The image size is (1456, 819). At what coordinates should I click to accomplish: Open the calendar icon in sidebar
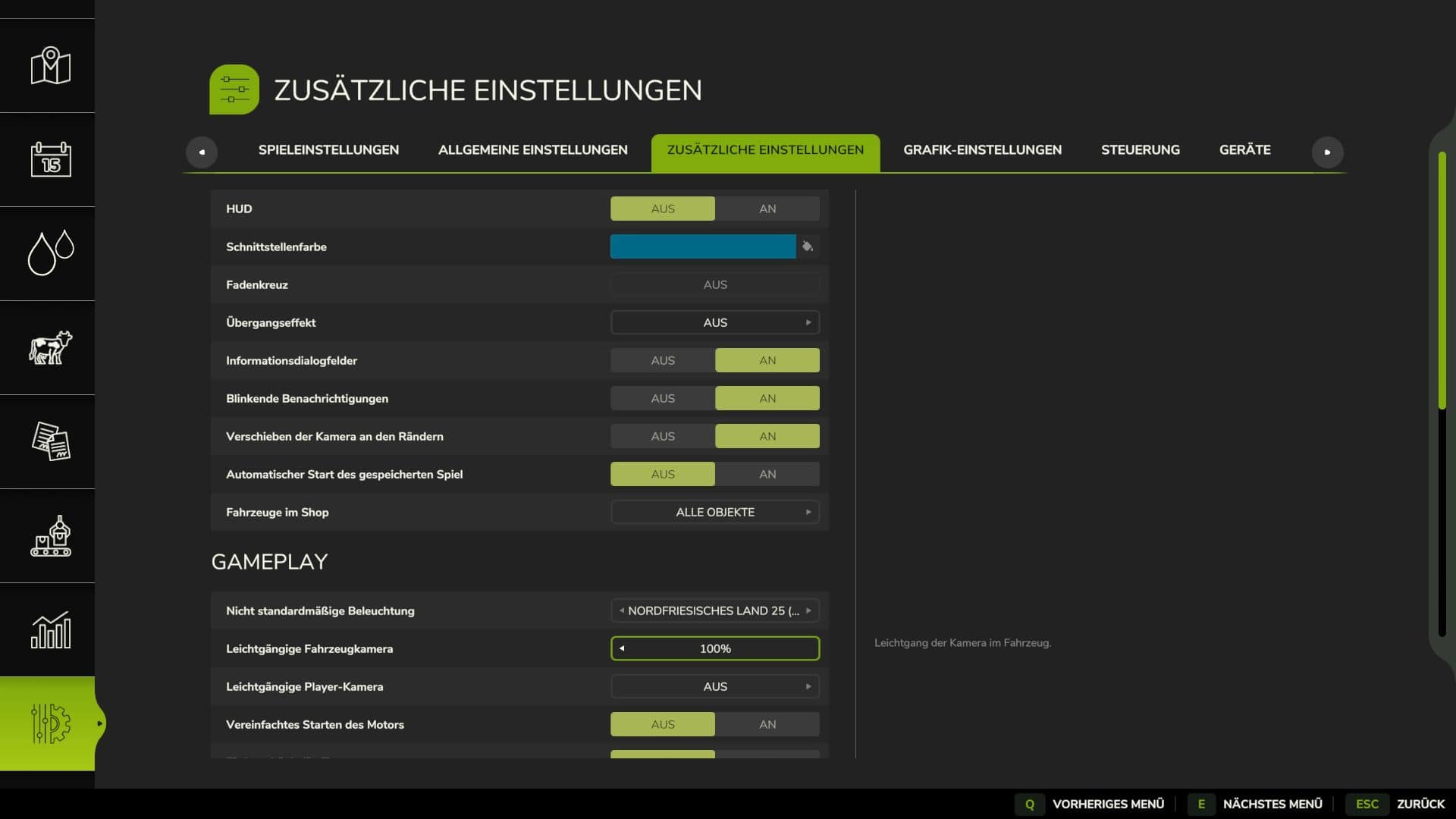click(50, 160)
